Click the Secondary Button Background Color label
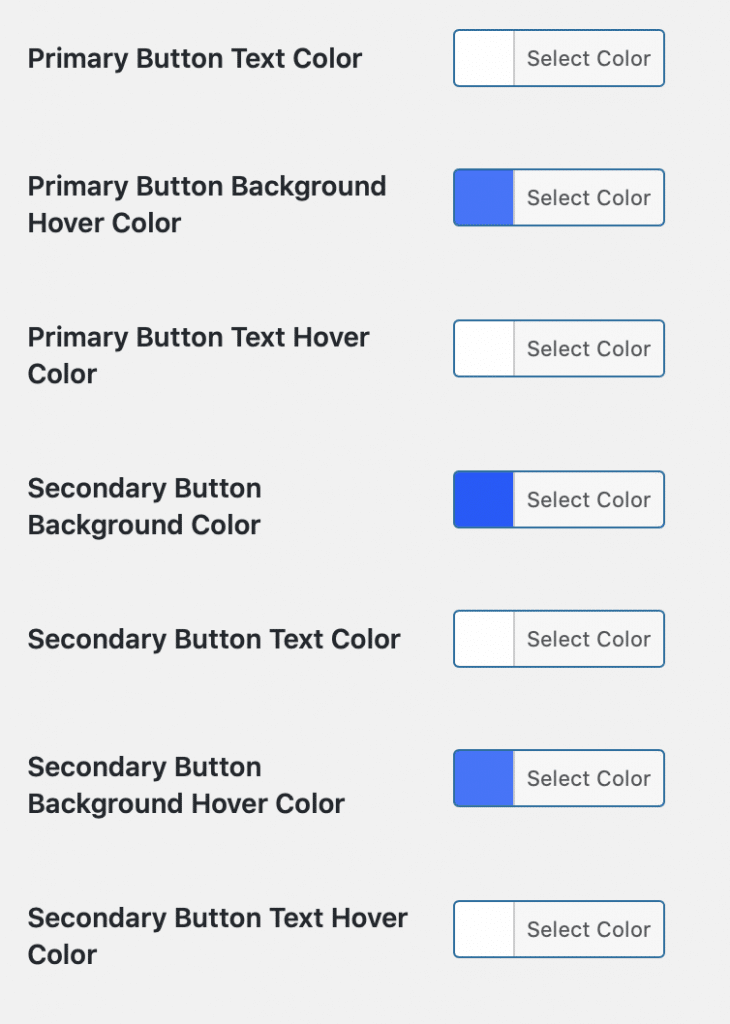Image resolution: width=730 pixels, height=1024 pixels. 144,507
